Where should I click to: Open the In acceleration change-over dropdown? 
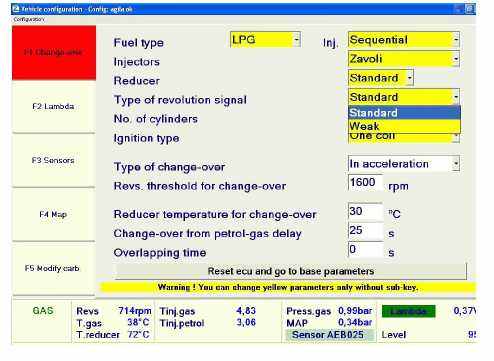click(404, 164)
